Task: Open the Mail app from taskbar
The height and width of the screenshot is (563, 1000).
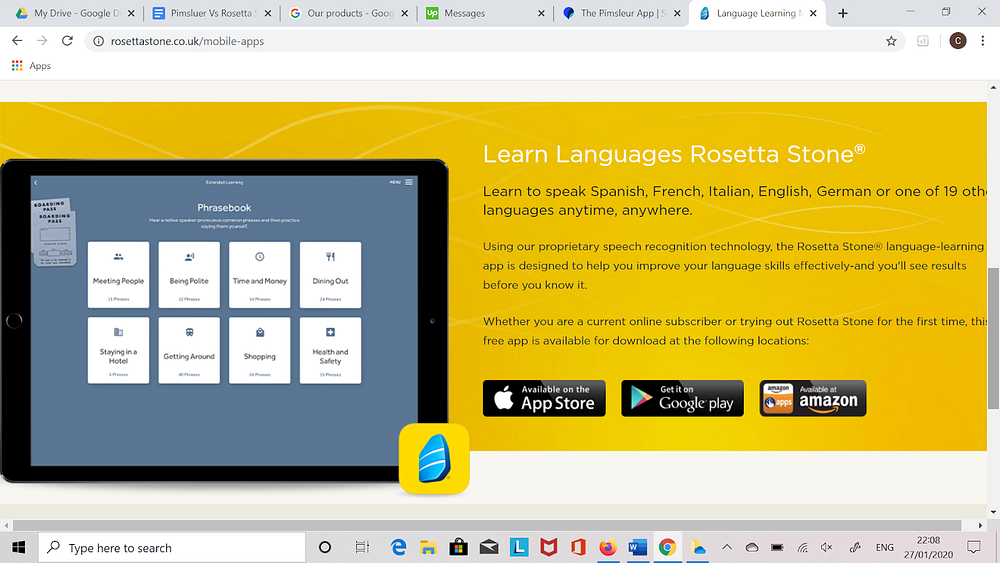Action: tap(489, 547)
